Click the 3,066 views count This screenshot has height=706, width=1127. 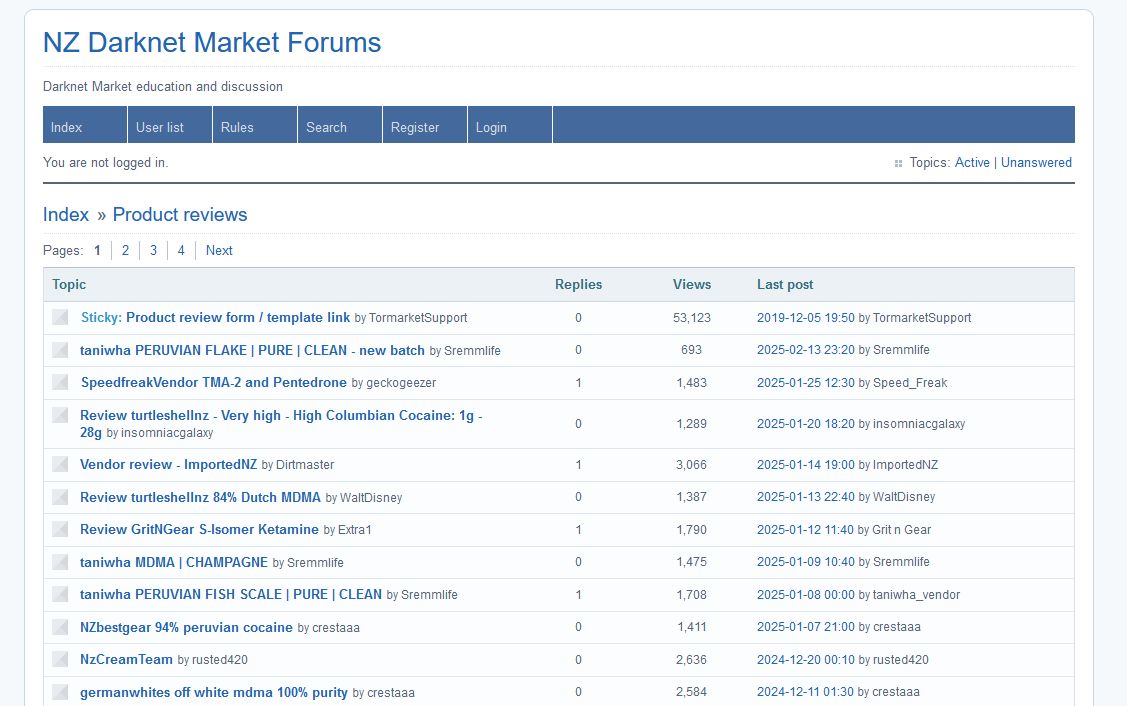point(691,464)
